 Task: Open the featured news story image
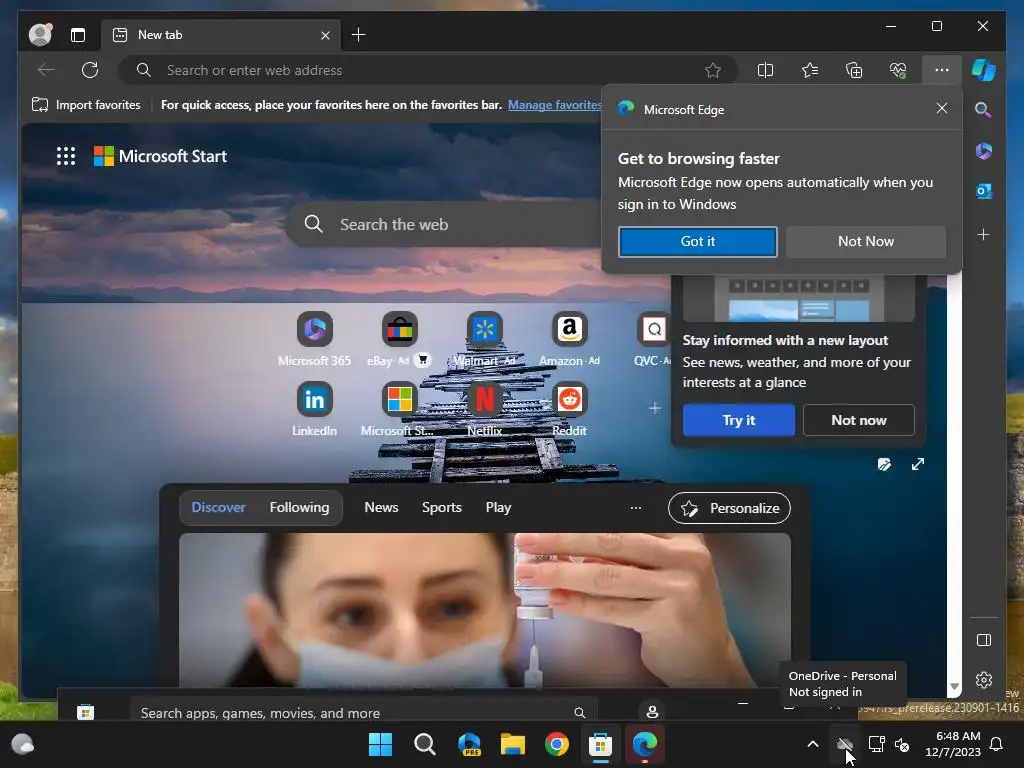[485, 610]
